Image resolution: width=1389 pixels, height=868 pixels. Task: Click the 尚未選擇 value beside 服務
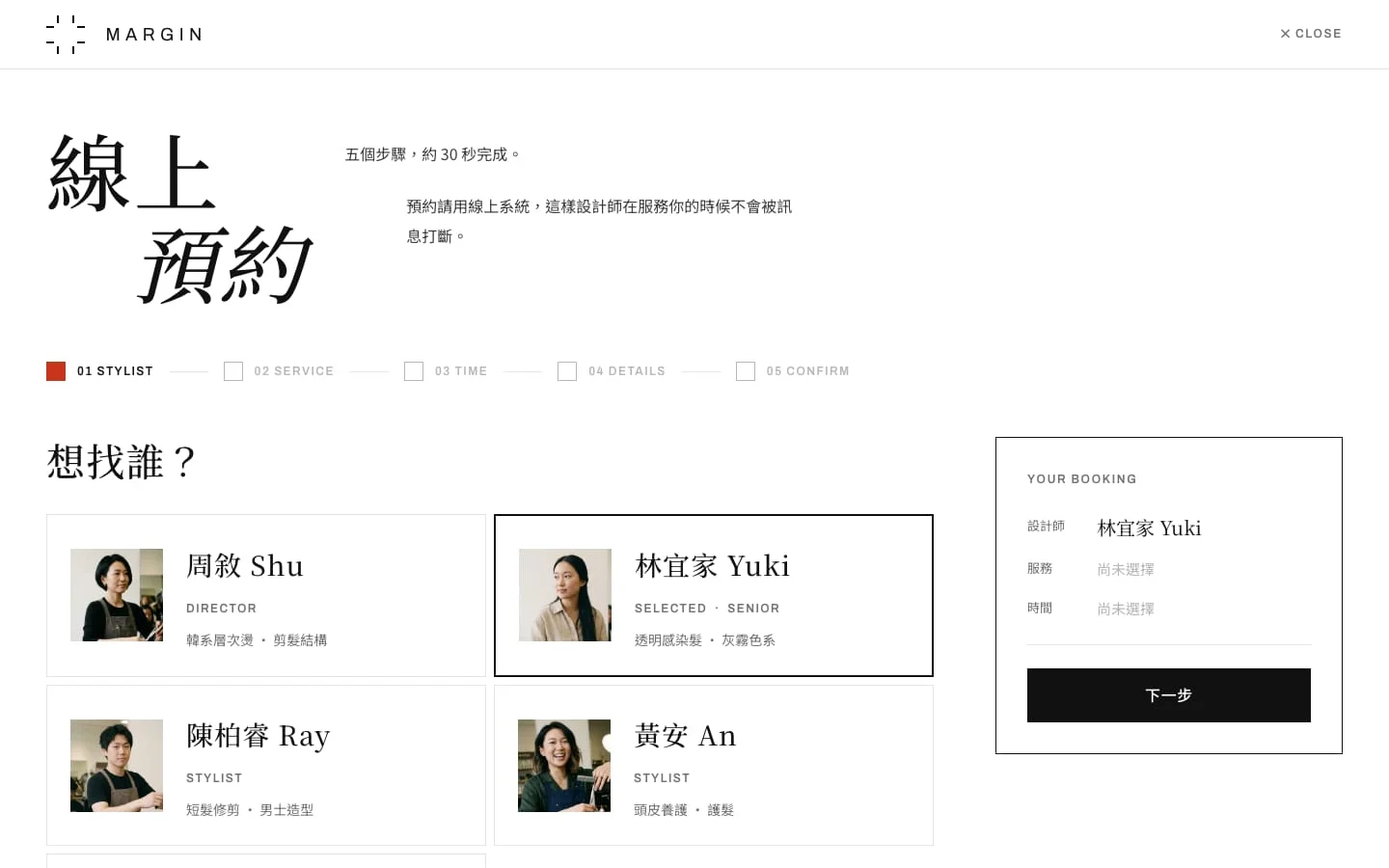click(1126, 569)
